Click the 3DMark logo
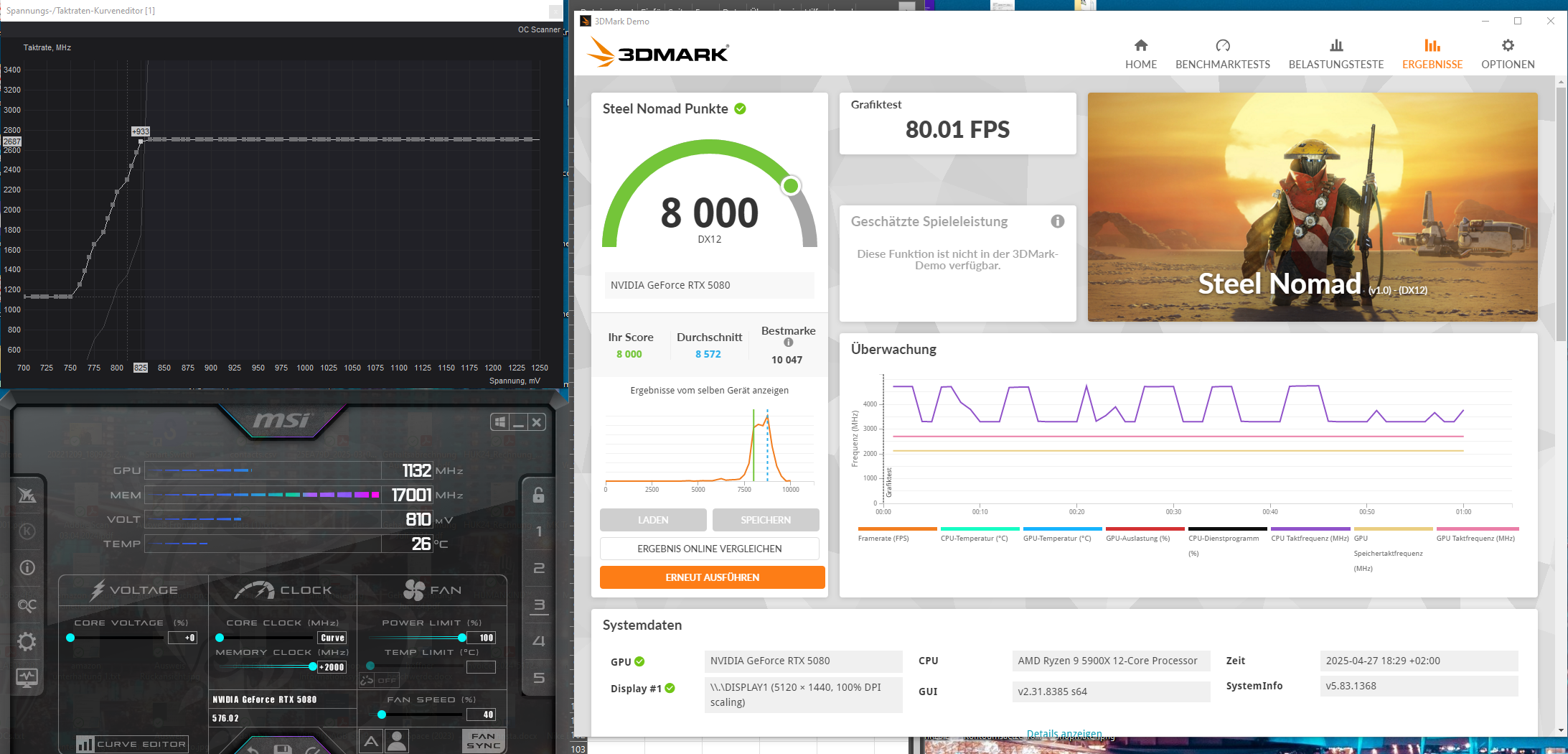This screenshot has height=754, width=1568. coord(658,52)
